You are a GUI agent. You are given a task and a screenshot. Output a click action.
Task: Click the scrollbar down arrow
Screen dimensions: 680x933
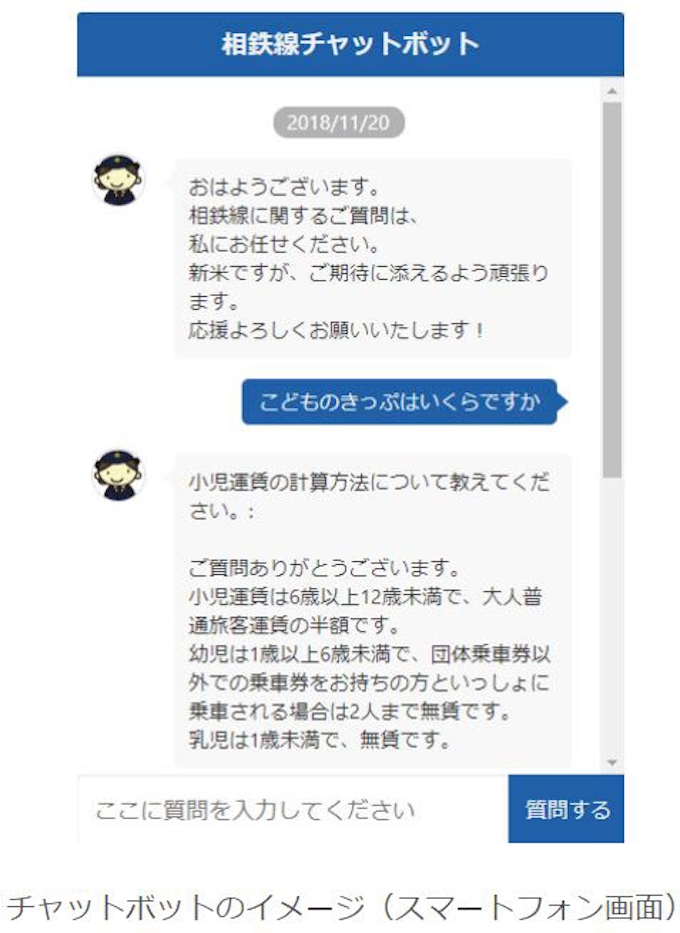coord(612,762)
